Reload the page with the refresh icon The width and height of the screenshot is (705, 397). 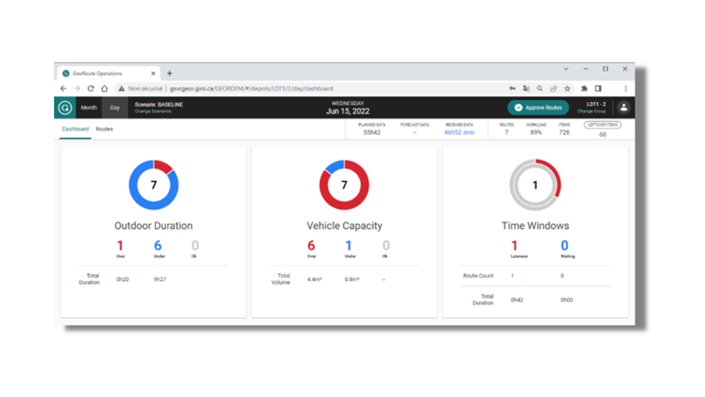[x=90, y=89]
